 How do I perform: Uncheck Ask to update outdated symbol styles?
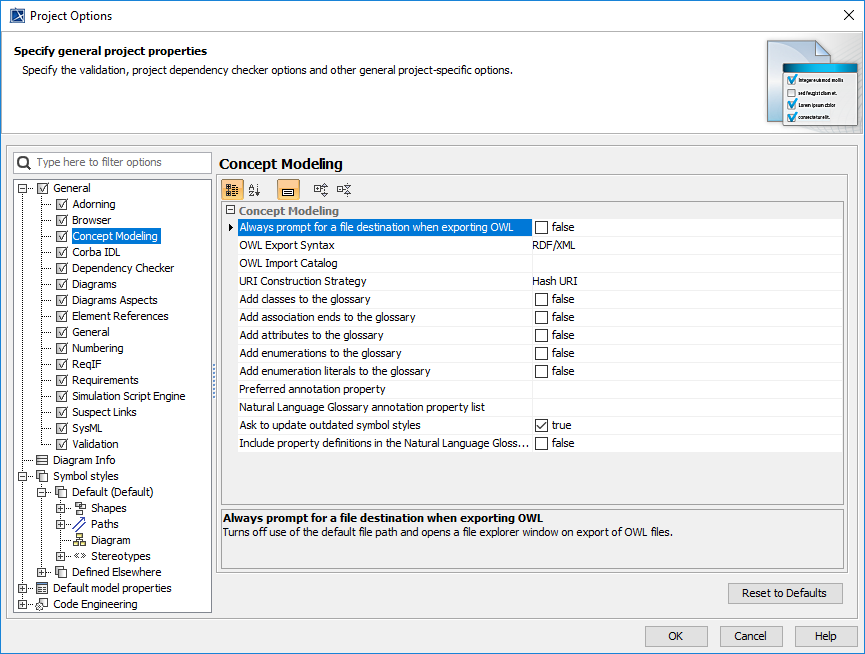(x=542, y=425)
